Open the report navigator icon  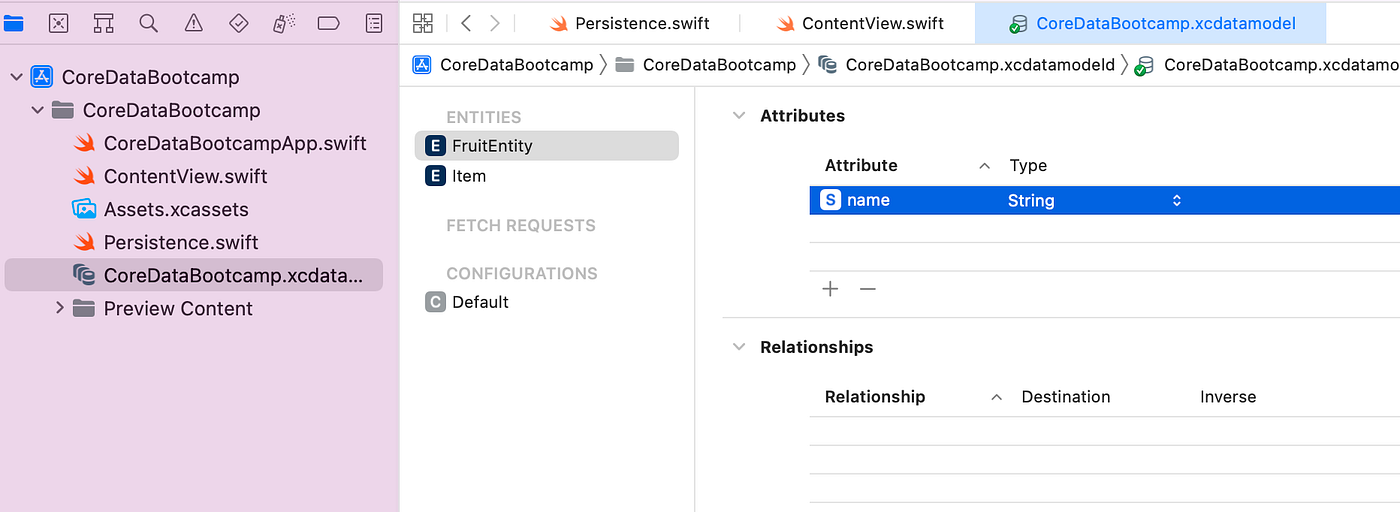click(374, 23)
